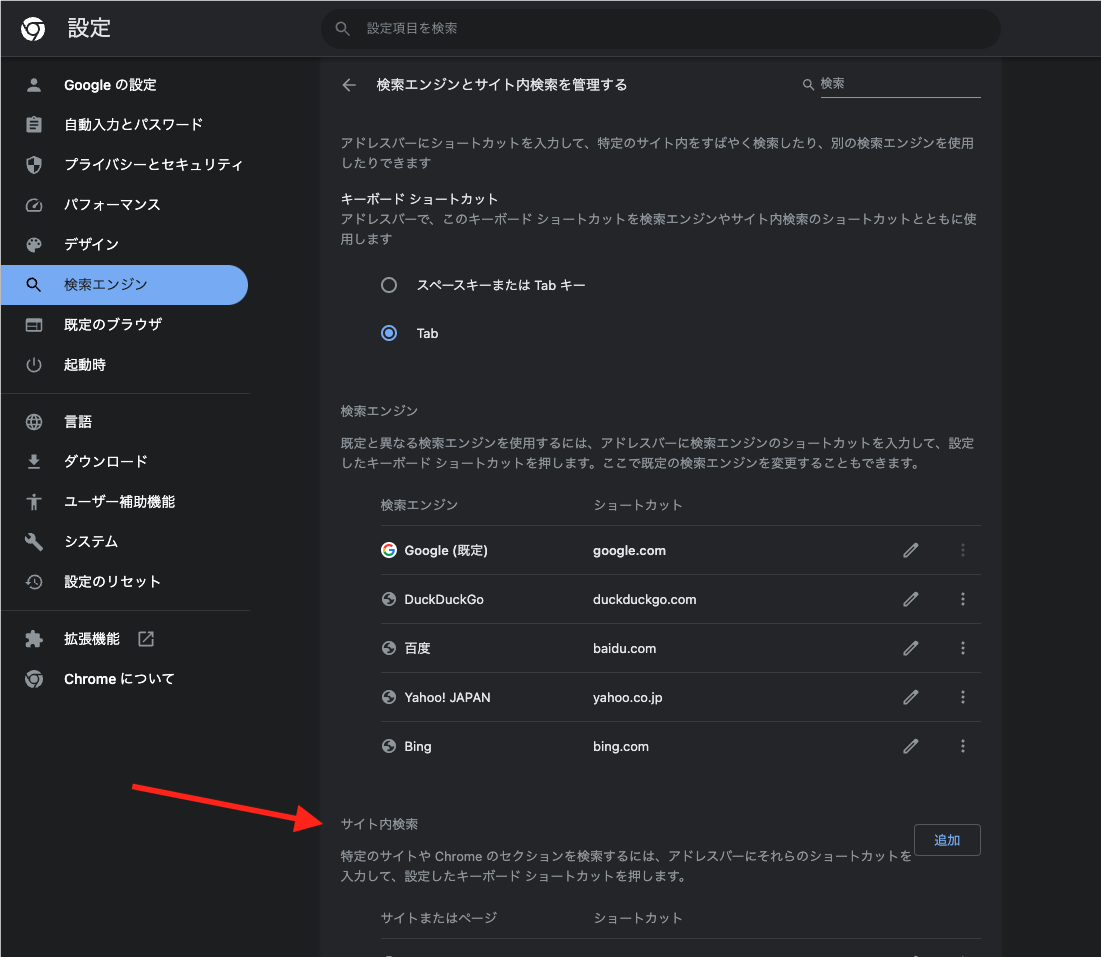
Task: Click the reset clock icon for 設定のリセット
Action: [x=34, y=582]
